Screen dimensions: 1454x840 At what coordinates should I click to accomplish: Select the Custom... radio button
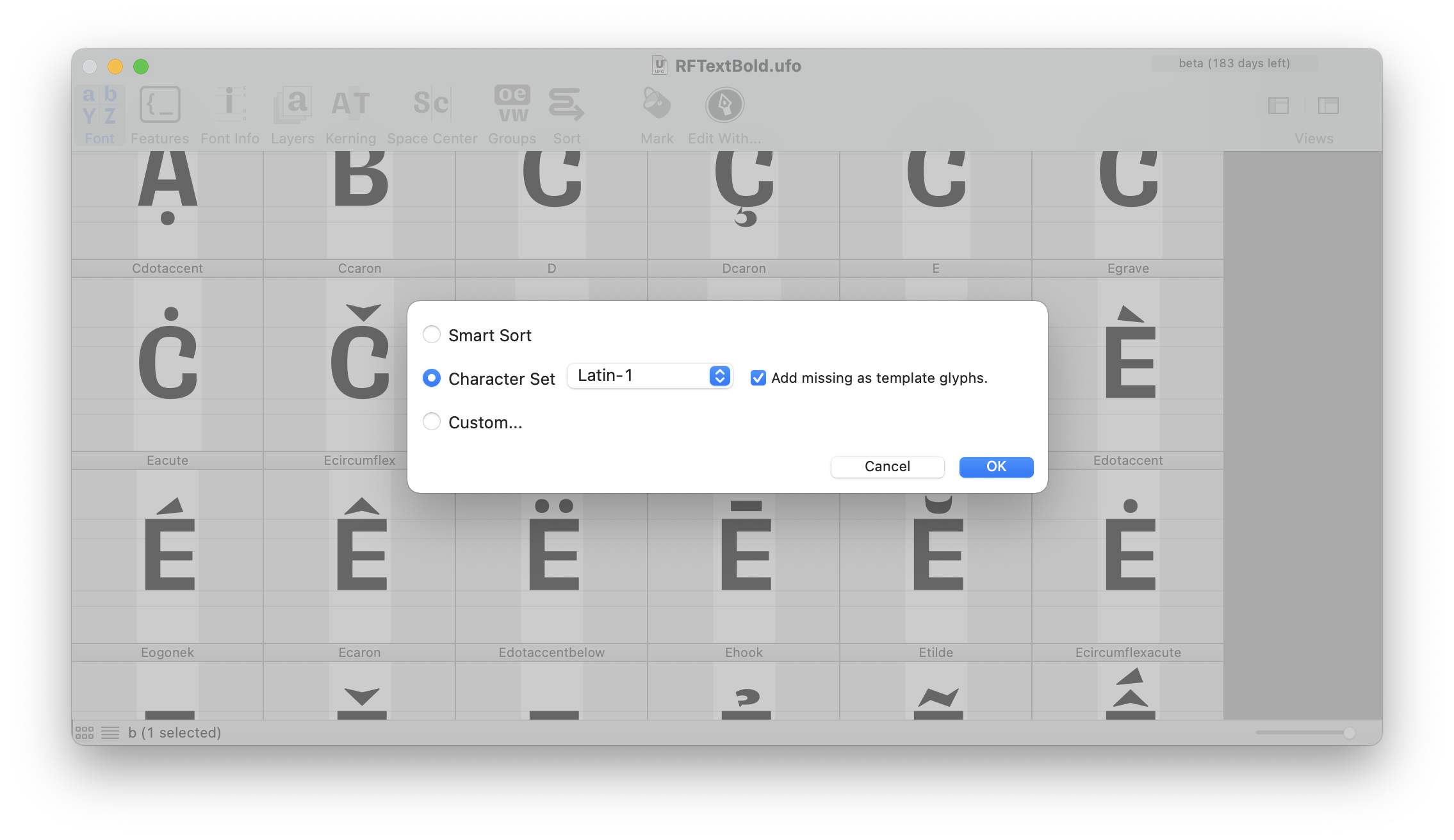point(432,421)
